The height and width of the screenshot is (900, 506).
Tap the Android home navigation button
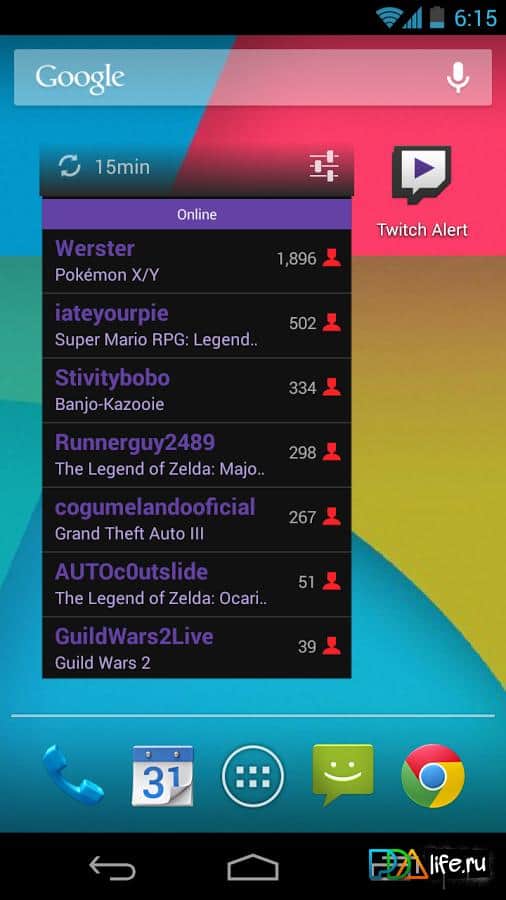click(252, 867)
